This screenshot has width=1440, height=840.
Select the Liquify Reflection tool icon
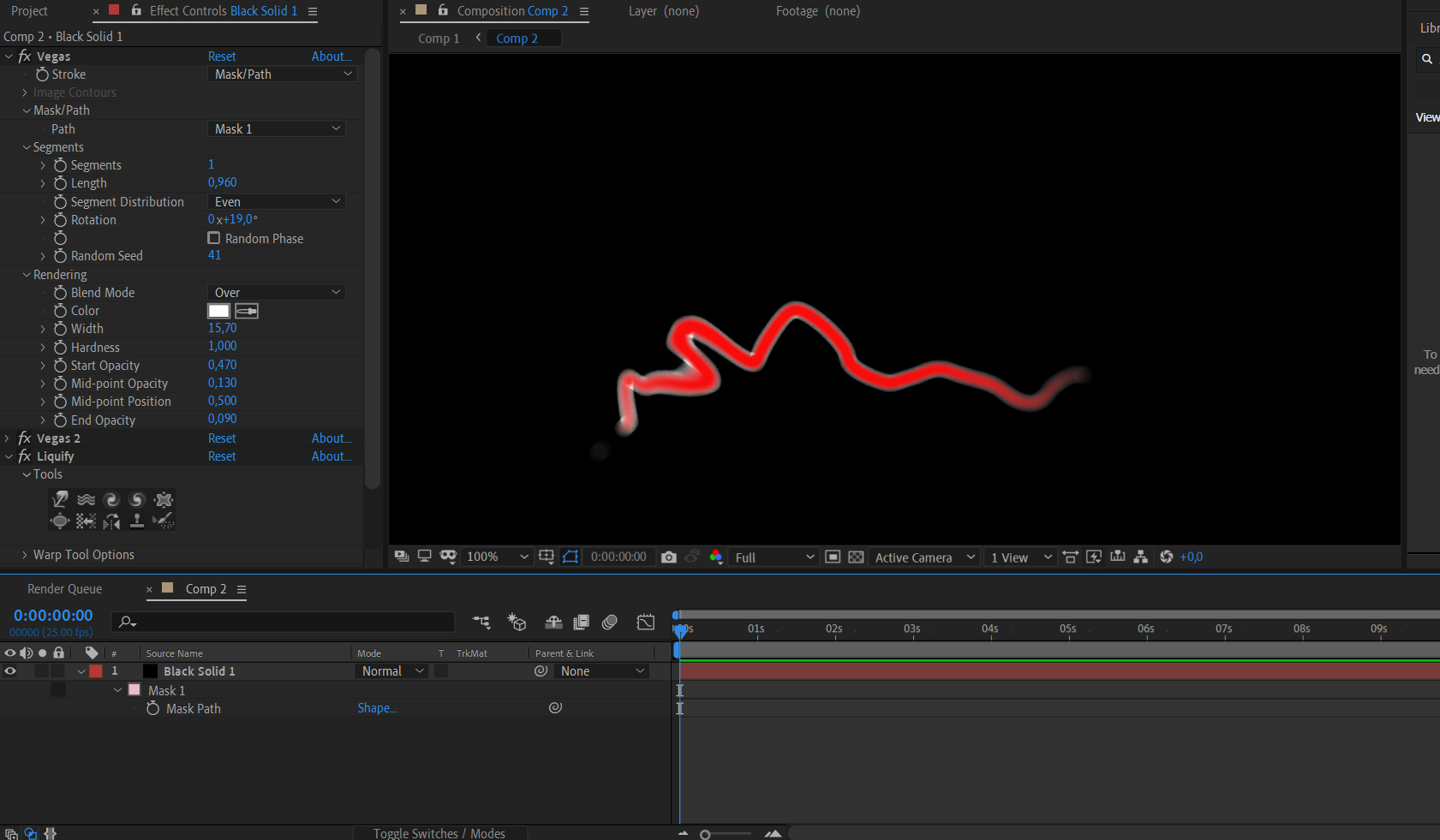pos(111,521)
